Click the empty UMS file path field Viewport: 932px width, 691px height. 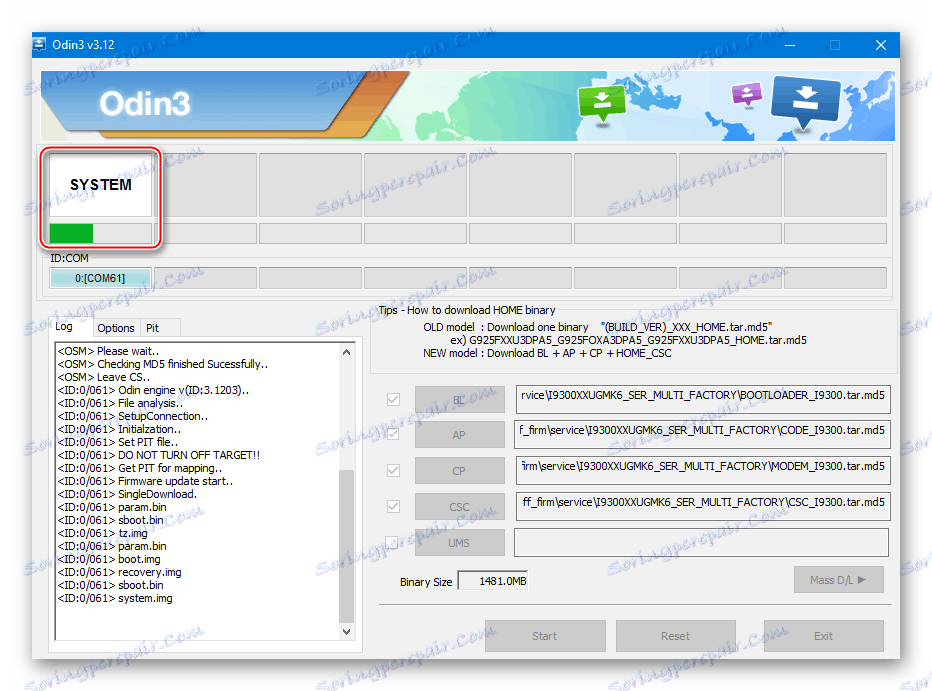tap(701, 542)
